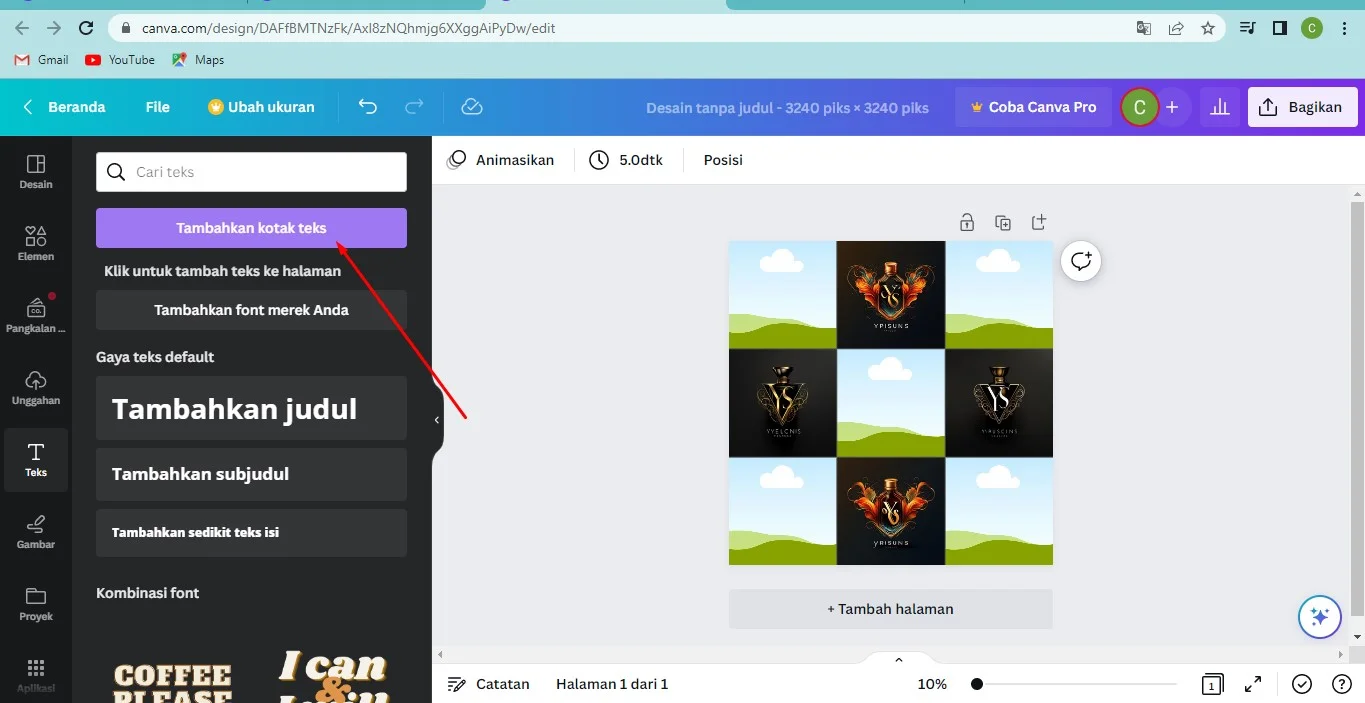Open Maps bookmark
Image resolution: width=1365 pixels, height=703 pixels.
point(198,60)
